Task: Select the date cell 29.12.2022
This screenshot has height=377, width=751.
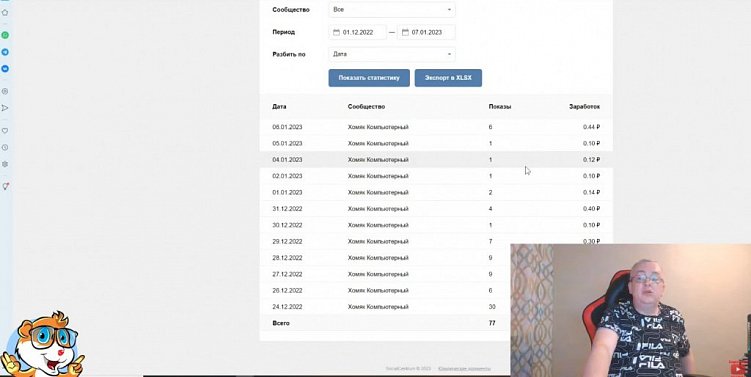Action: pos(287,241)
